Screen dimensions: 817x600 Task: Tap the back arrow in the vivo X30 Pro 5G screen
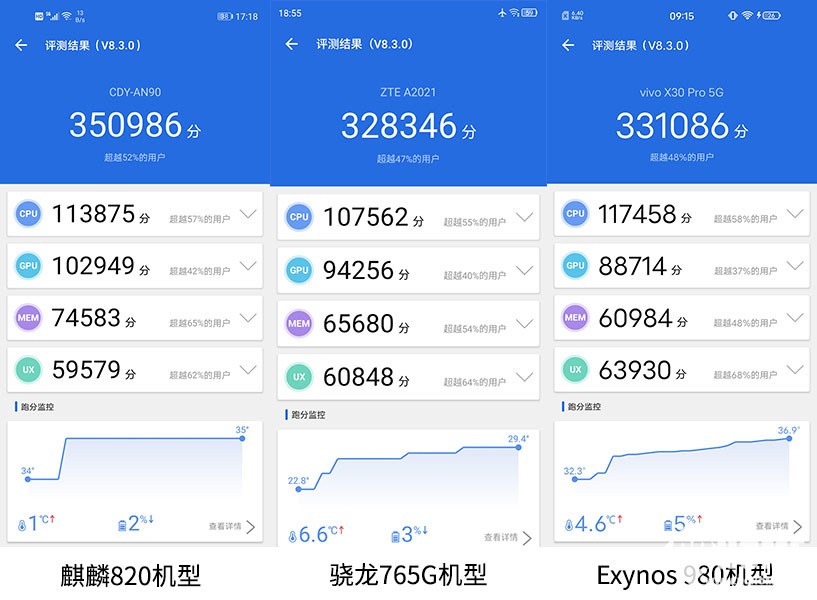pyautogui.click(x=568, y=45)
